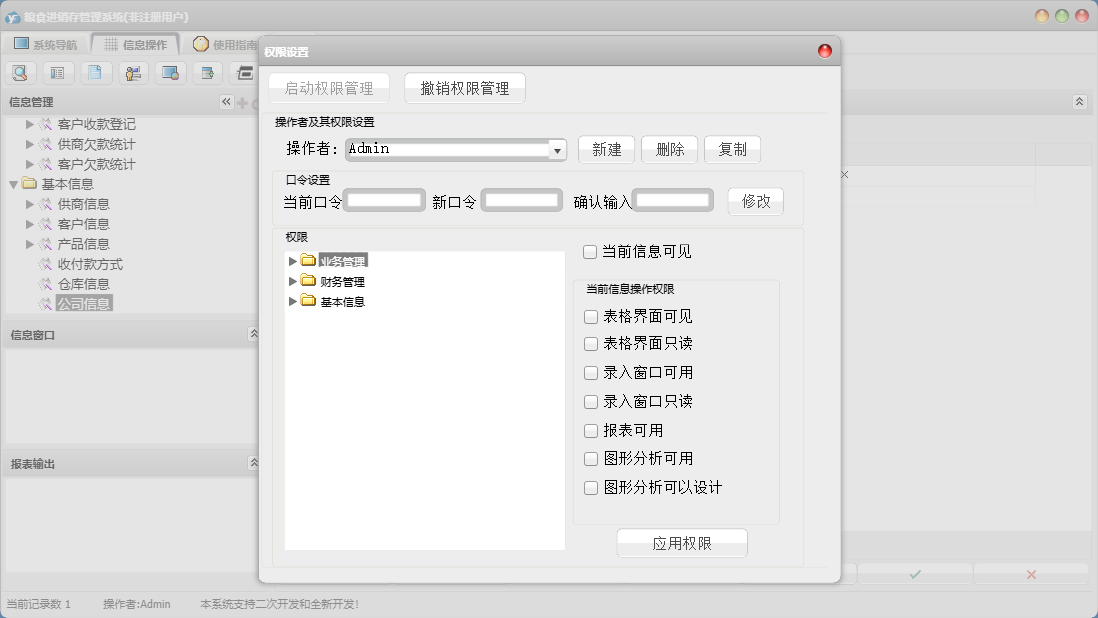Viewport: 1098px width, 618px height.
Task: Select 仓库信息 in the 信息管理 tree
Action: (83, 284)
